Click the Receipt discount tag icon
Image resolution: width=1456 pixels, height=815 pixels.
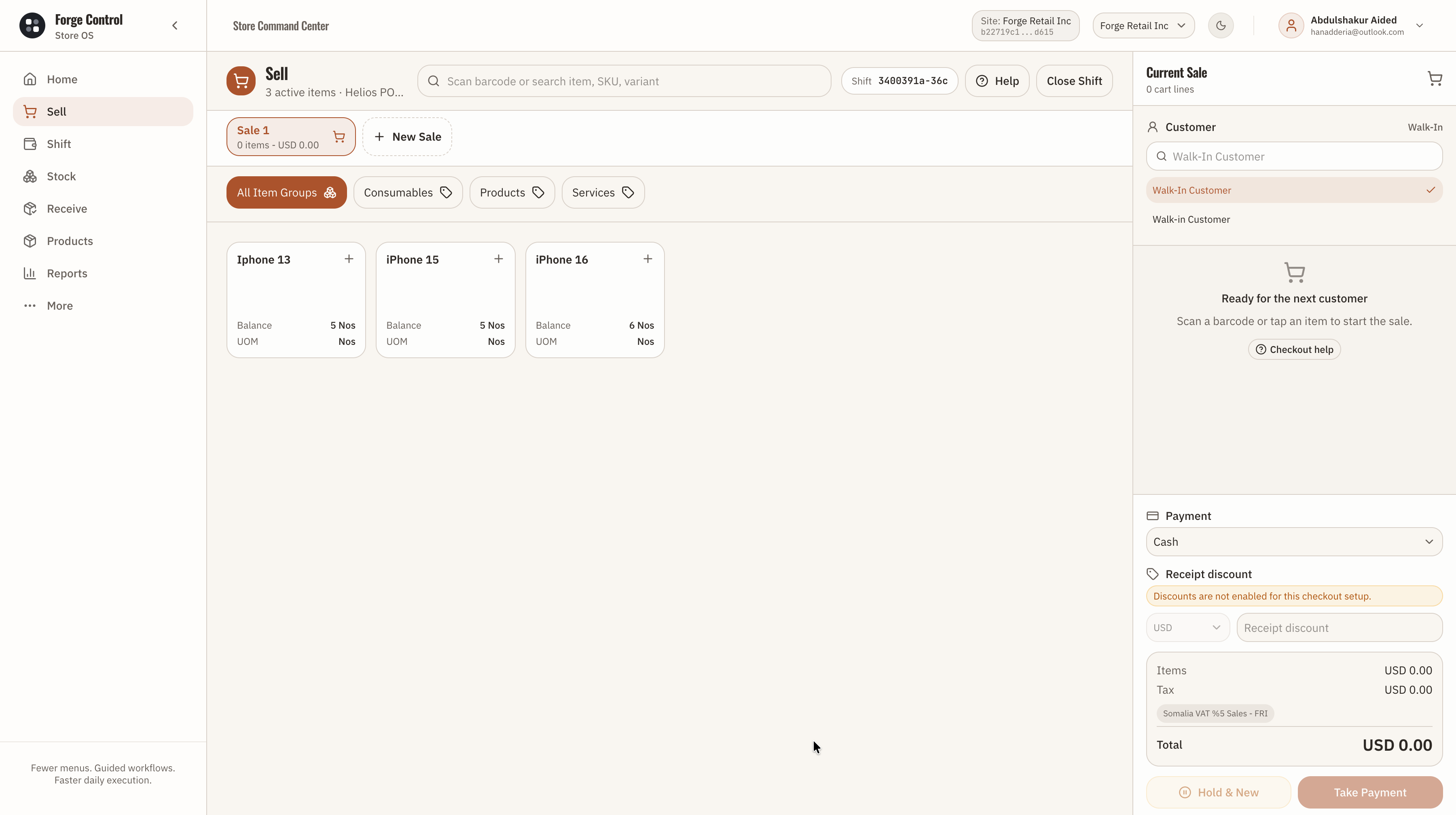click(x=1153, y=574)
